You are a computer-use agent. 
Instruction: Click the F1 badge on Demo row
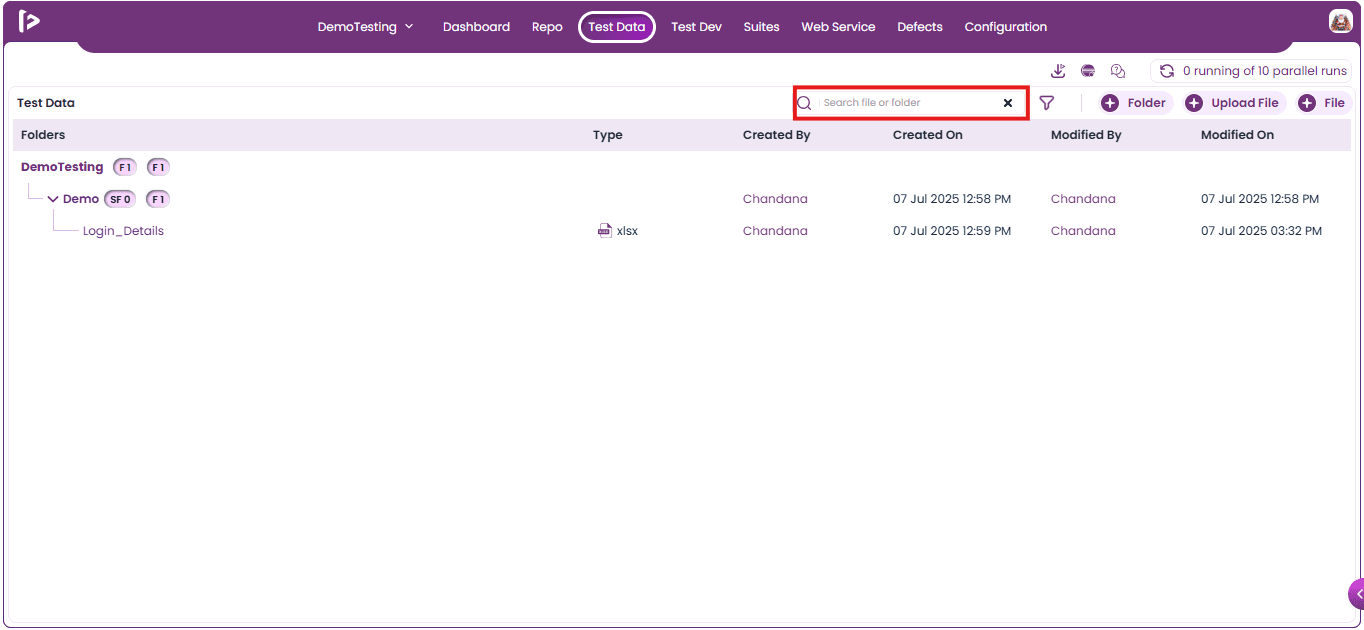click(x=158, y=199)
